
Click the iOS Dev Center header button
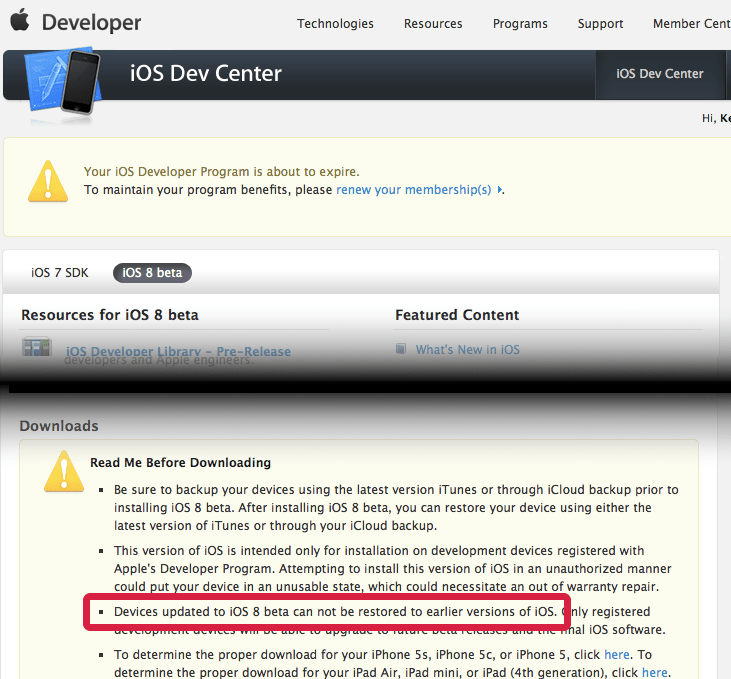pyautogui.click(x=660, y=74)
